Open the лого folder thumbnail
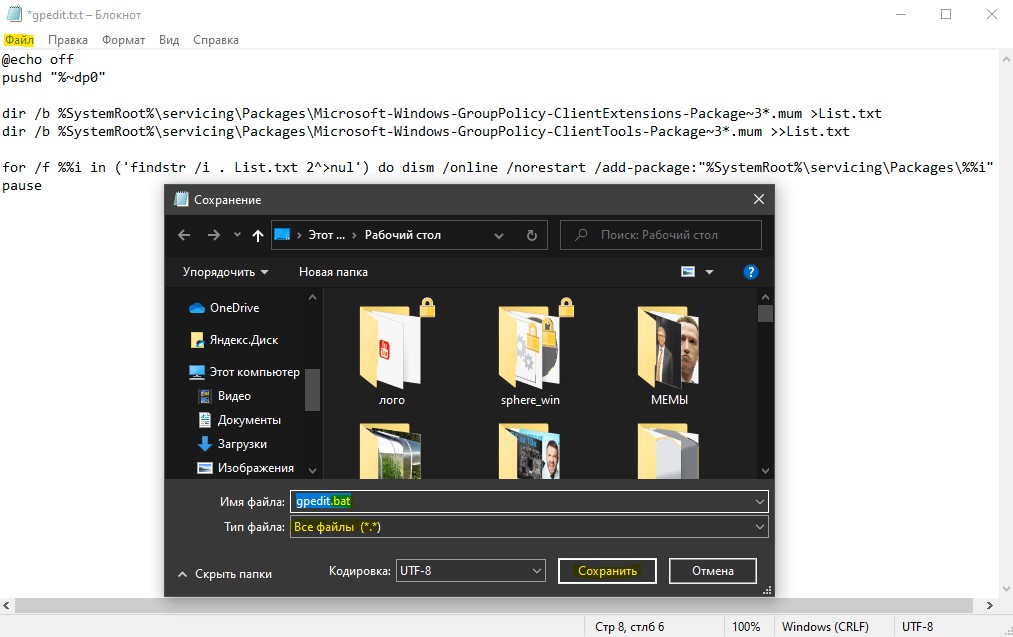The image size is (1013, 637). pos(392,352)
